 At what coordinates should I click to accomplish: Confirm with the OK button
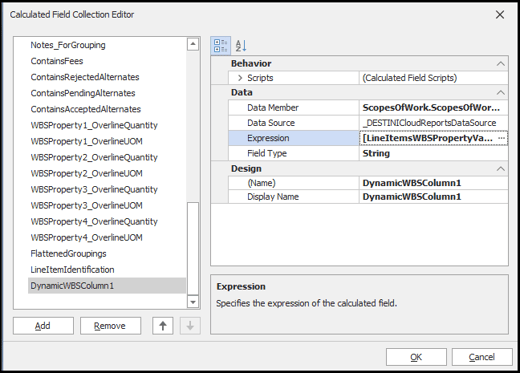point(416,357)
